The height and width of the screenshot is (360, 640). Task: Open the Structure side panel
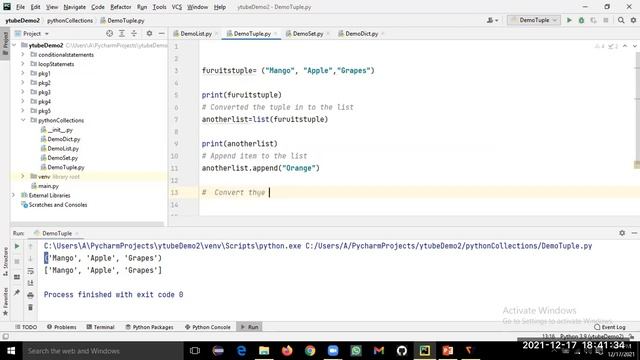5,261
